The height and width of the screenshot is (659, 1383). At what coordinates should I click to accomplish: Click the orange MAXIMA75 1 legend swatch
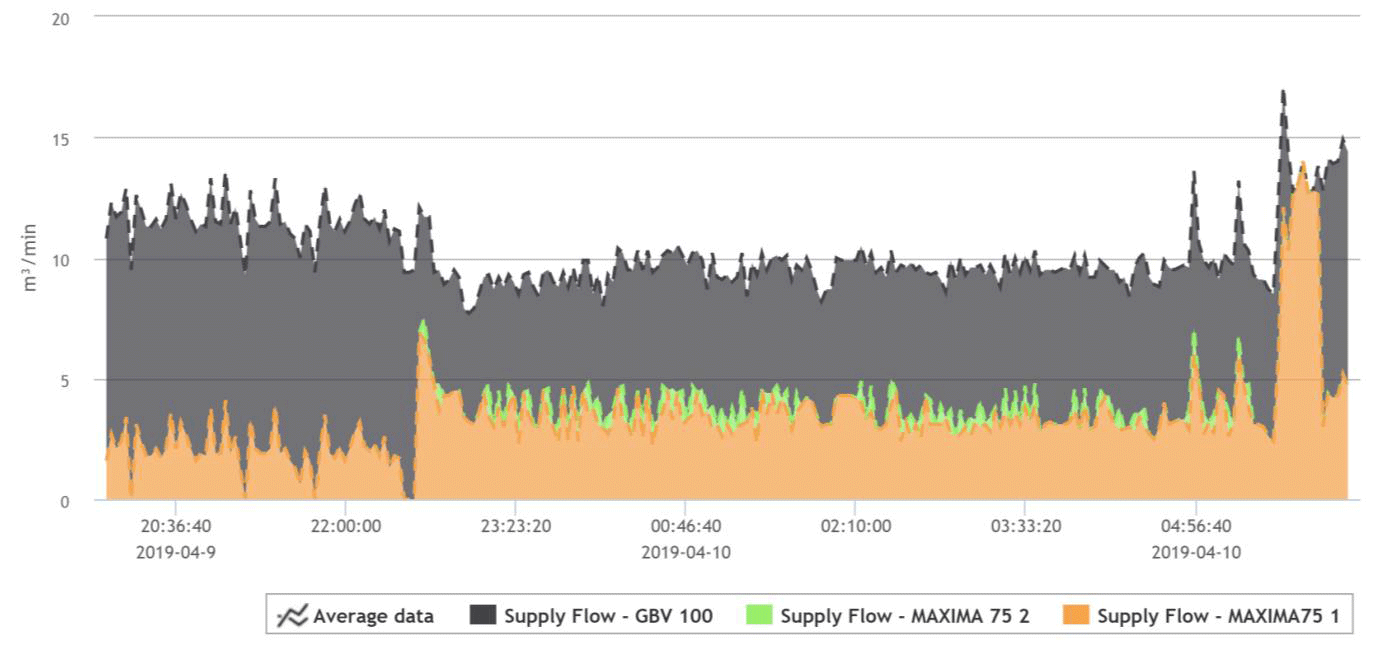[1076, 616]
